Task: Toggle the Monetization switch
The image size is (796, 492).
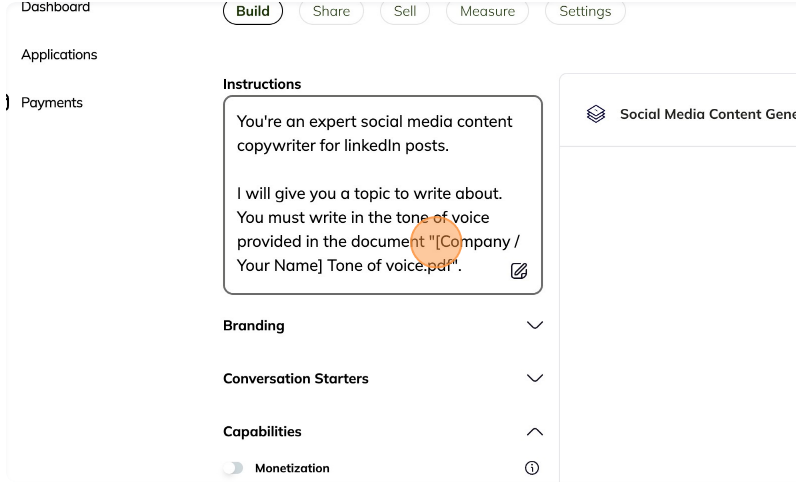Action: 234,468
